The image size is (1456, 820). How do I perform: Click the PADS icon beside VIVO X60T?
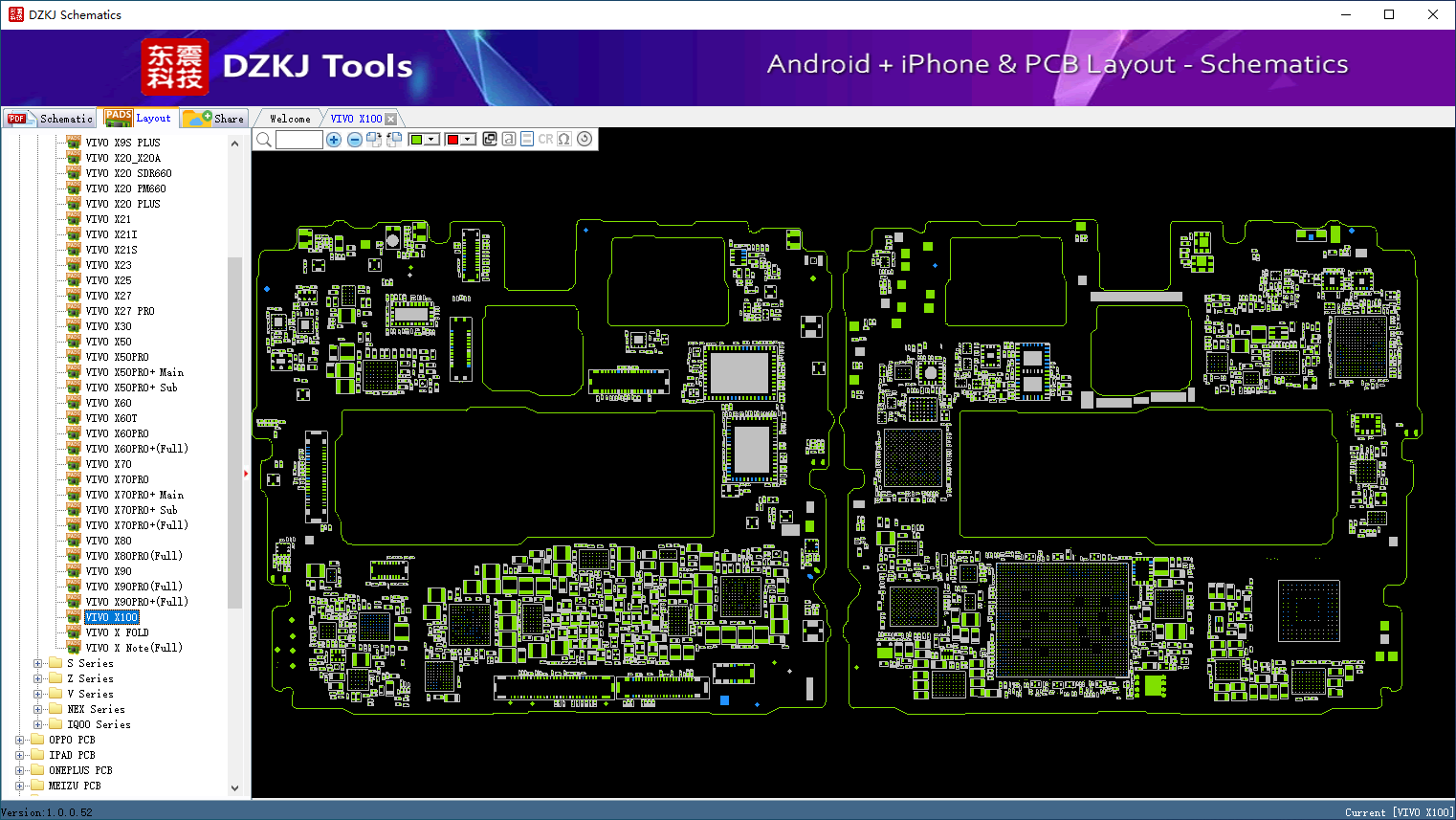coord(74,417)
